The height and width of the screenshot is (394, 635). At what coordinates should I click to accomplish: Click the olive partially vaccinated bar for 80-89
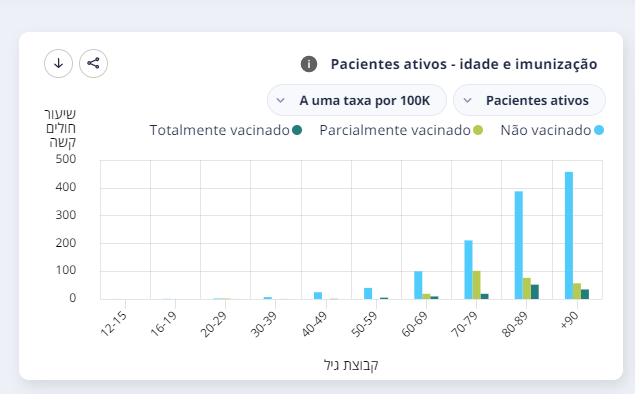527,288
